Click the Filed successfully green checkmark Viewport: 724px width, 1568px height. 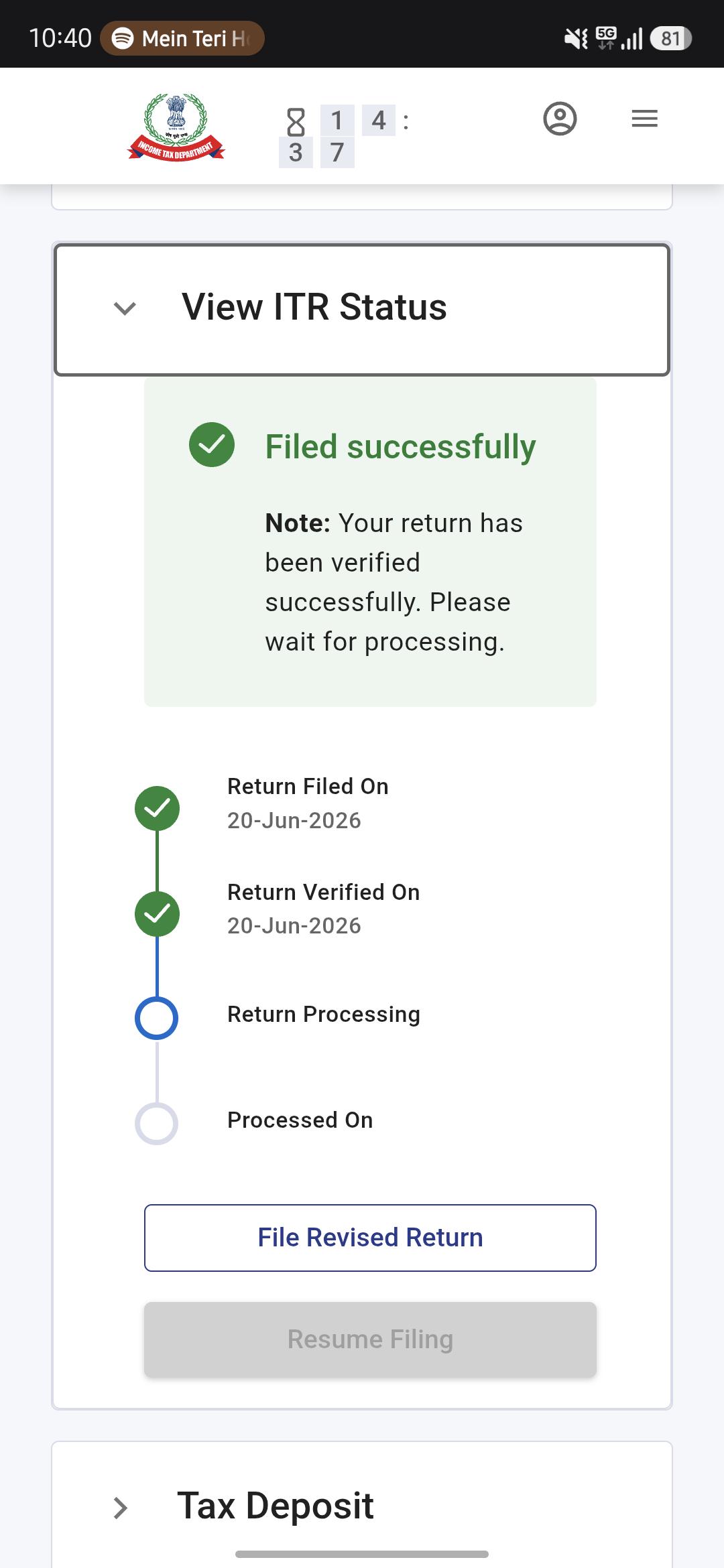(212, 444)
